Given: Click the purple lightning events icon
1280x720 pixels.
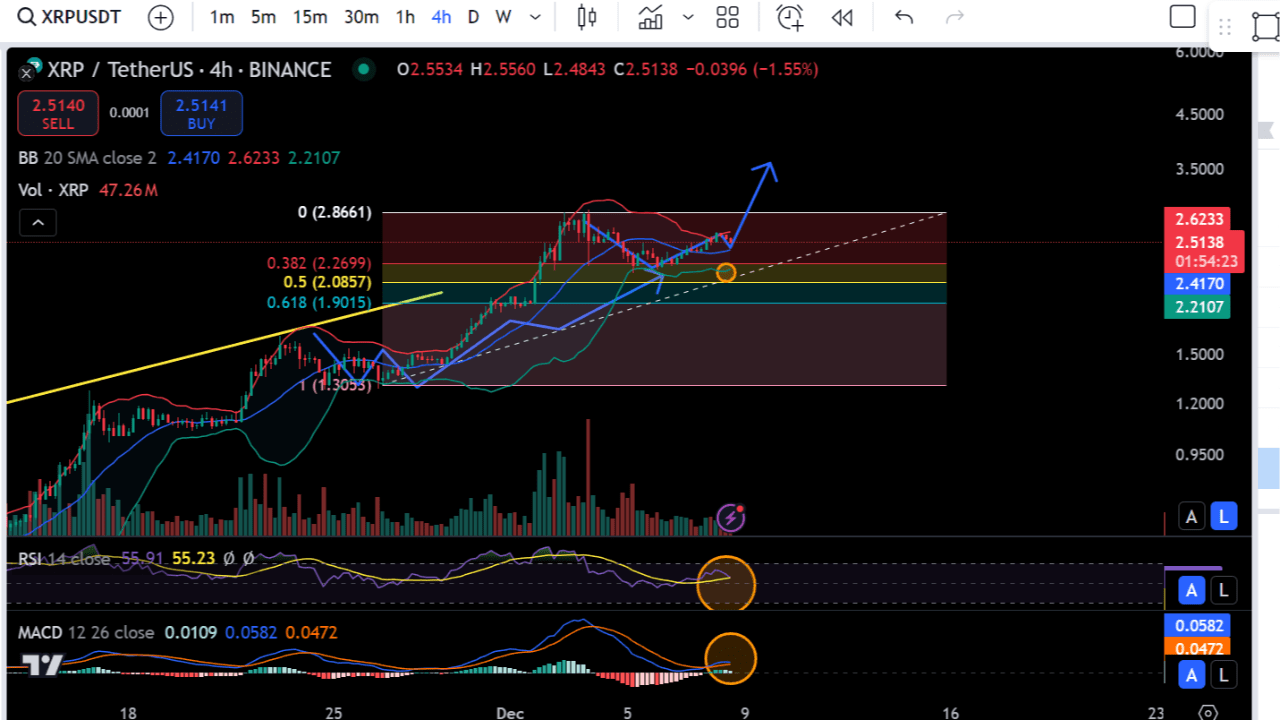Looking at the screenshot, I should coord(732,517).
